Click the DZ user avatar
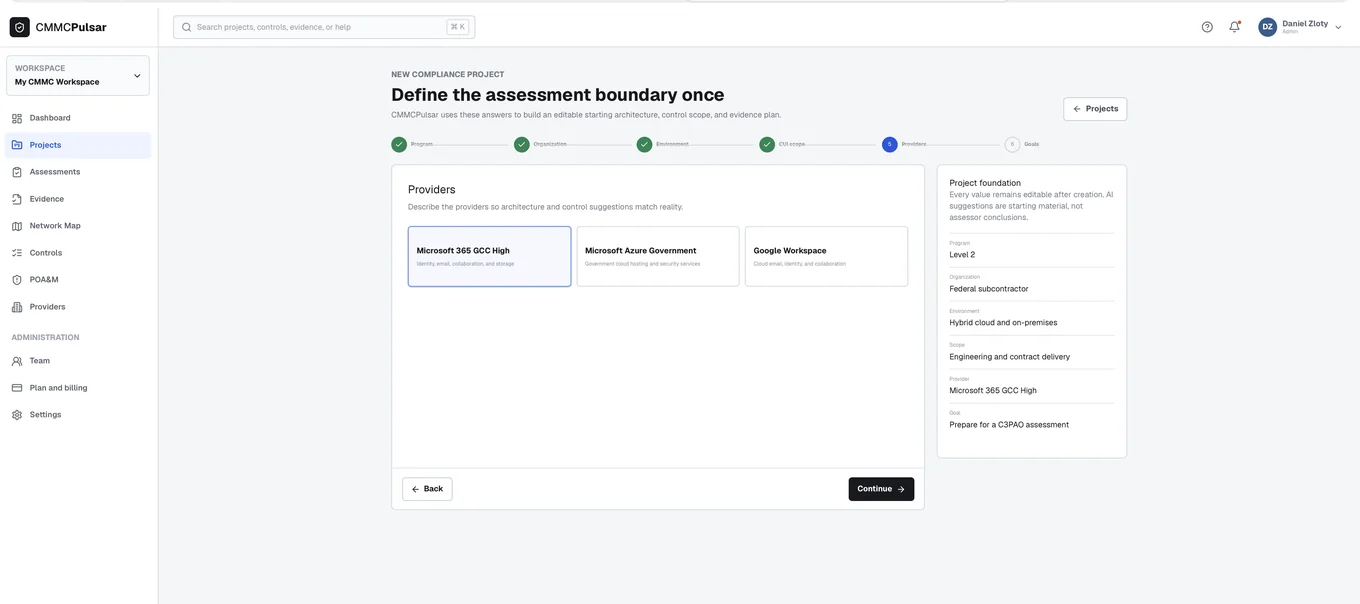The height and width of the screenshot is (604, 1360). tap(1268, 27)
